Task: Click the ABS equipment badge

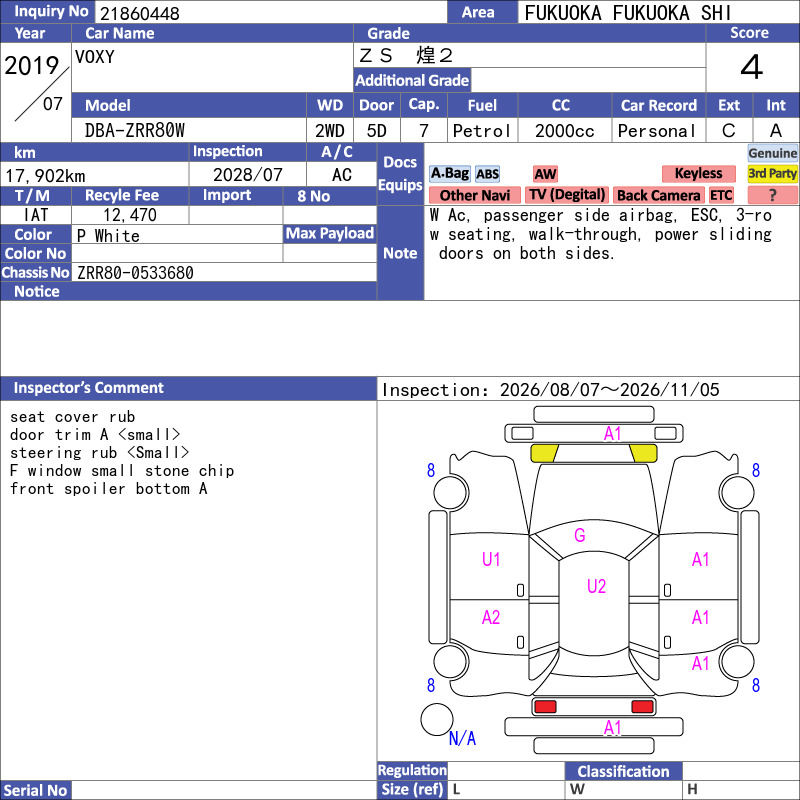Action: [x=487, y=174]
